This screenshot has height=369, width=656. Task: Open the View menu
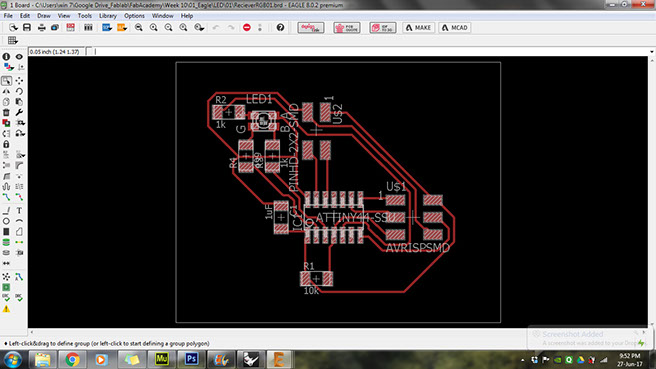point(64,15)
